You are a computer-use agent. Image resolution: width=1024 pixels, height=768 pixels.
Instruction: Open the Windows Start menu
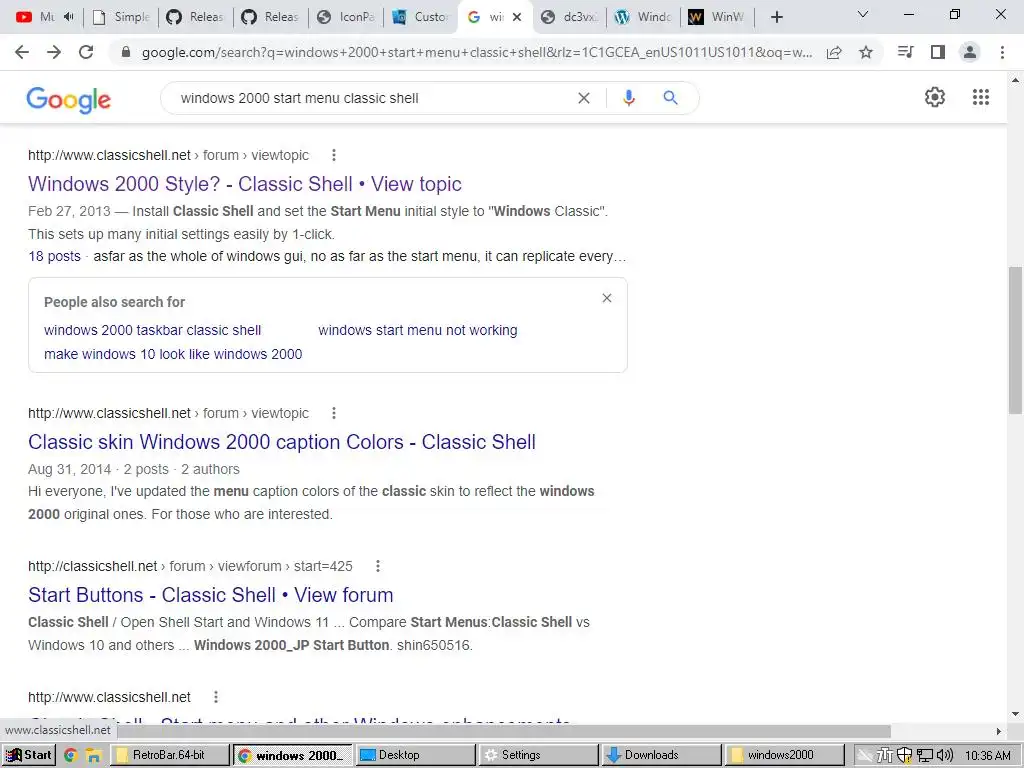(28, 755)
